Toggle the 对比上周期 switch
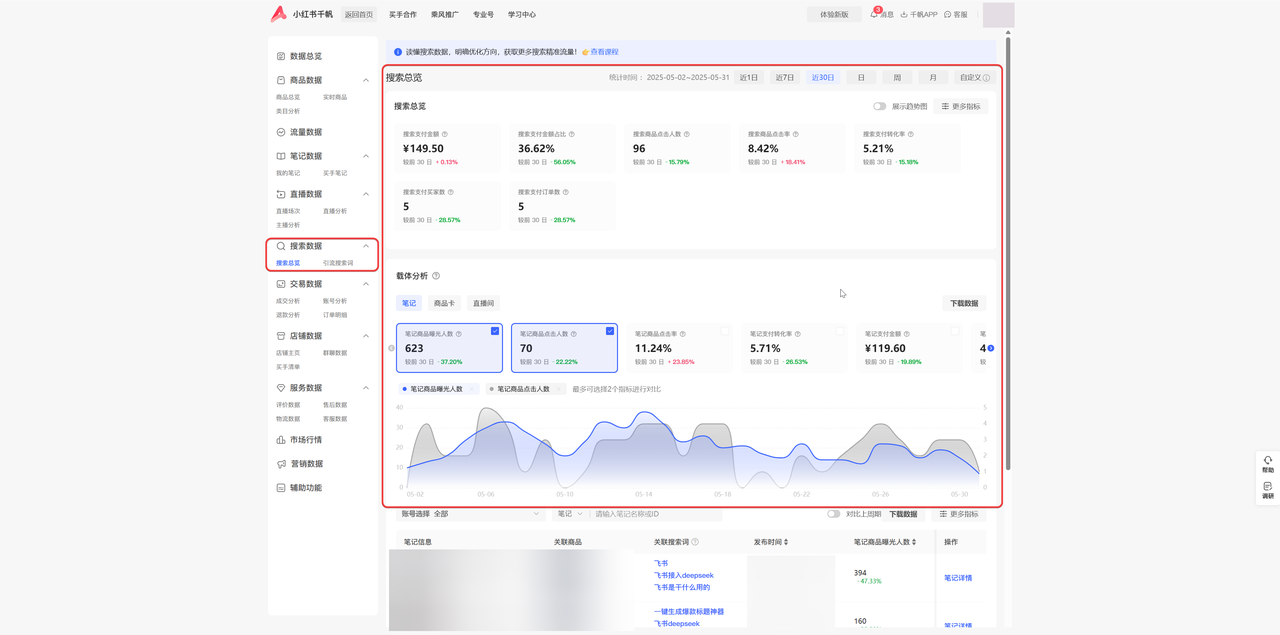The image size is (1280, 635). pyautogui.click(x=833, y=514)
